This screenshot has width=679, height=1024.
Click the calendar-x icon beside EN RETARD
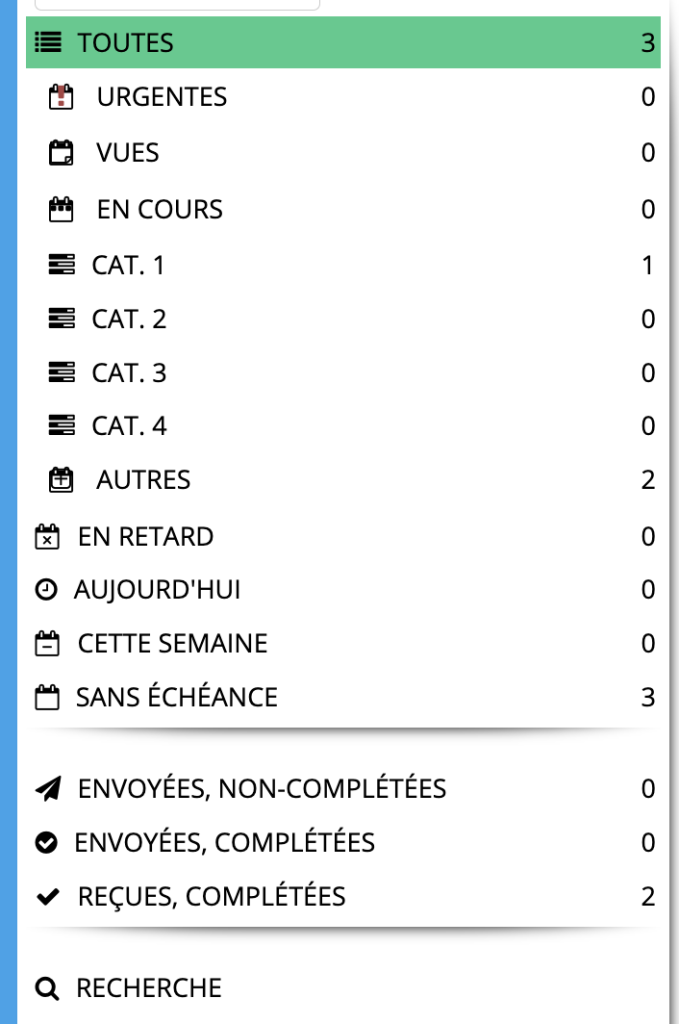47,536
